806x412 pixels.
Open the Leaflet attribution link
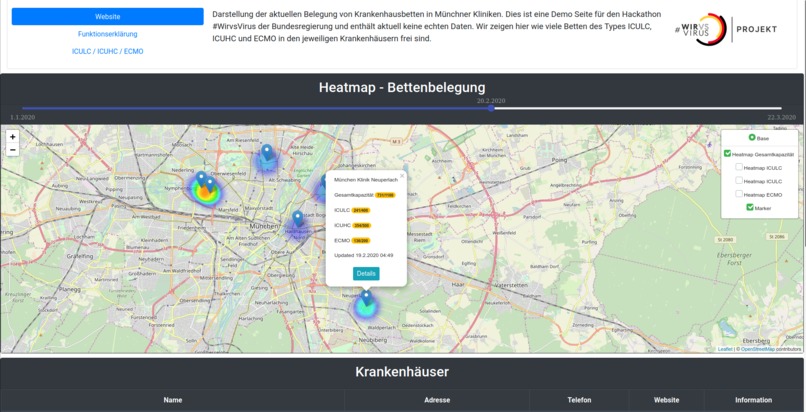coord(725,349)
